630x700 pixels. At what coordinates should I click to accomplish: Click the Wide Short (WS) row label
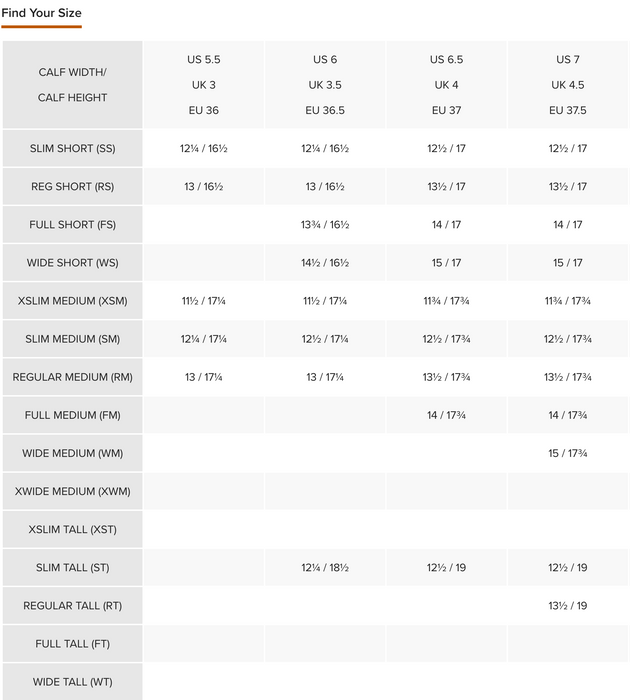click(x=72, y=263)
